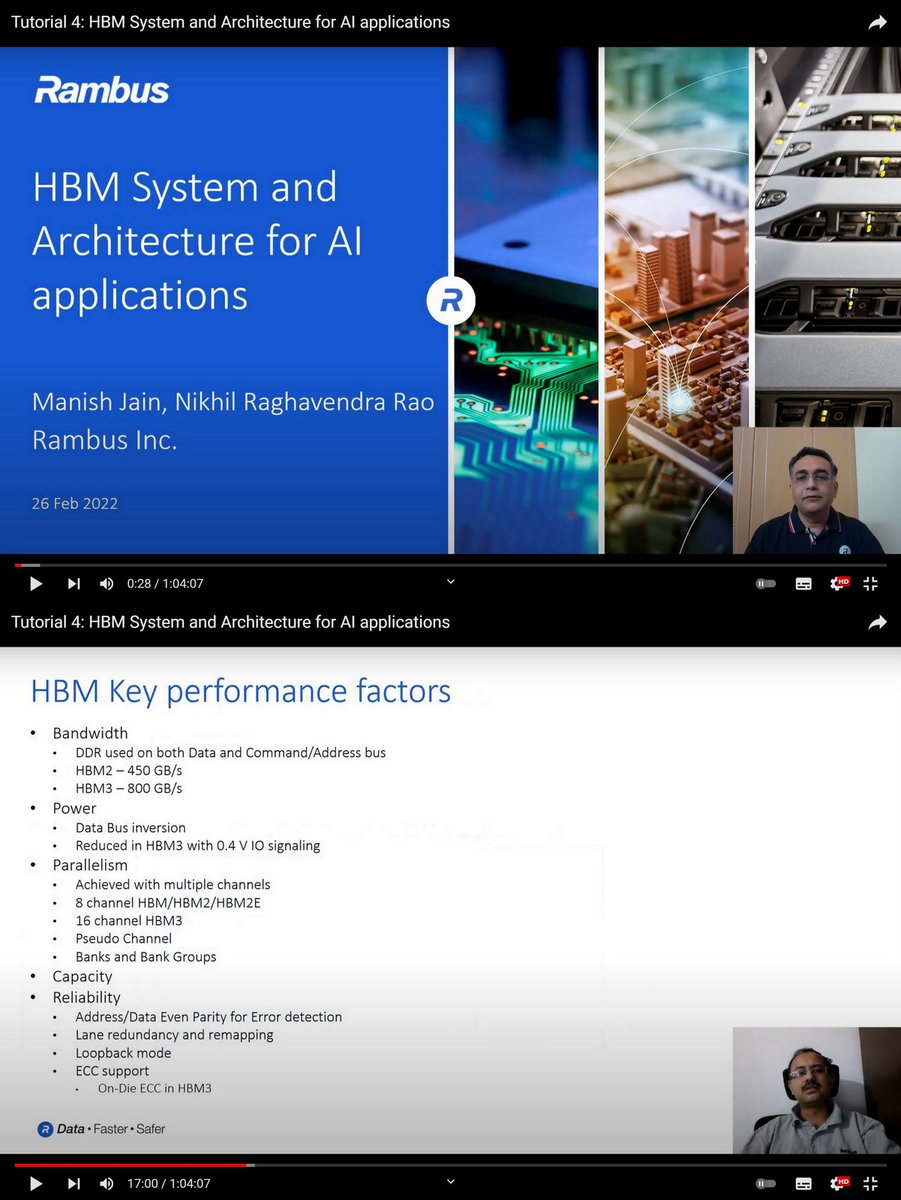The width and height of the screenshot is (901, 1200).
Task: Toggle autoplay switch in bottom player
Action: click(766, 1183)
